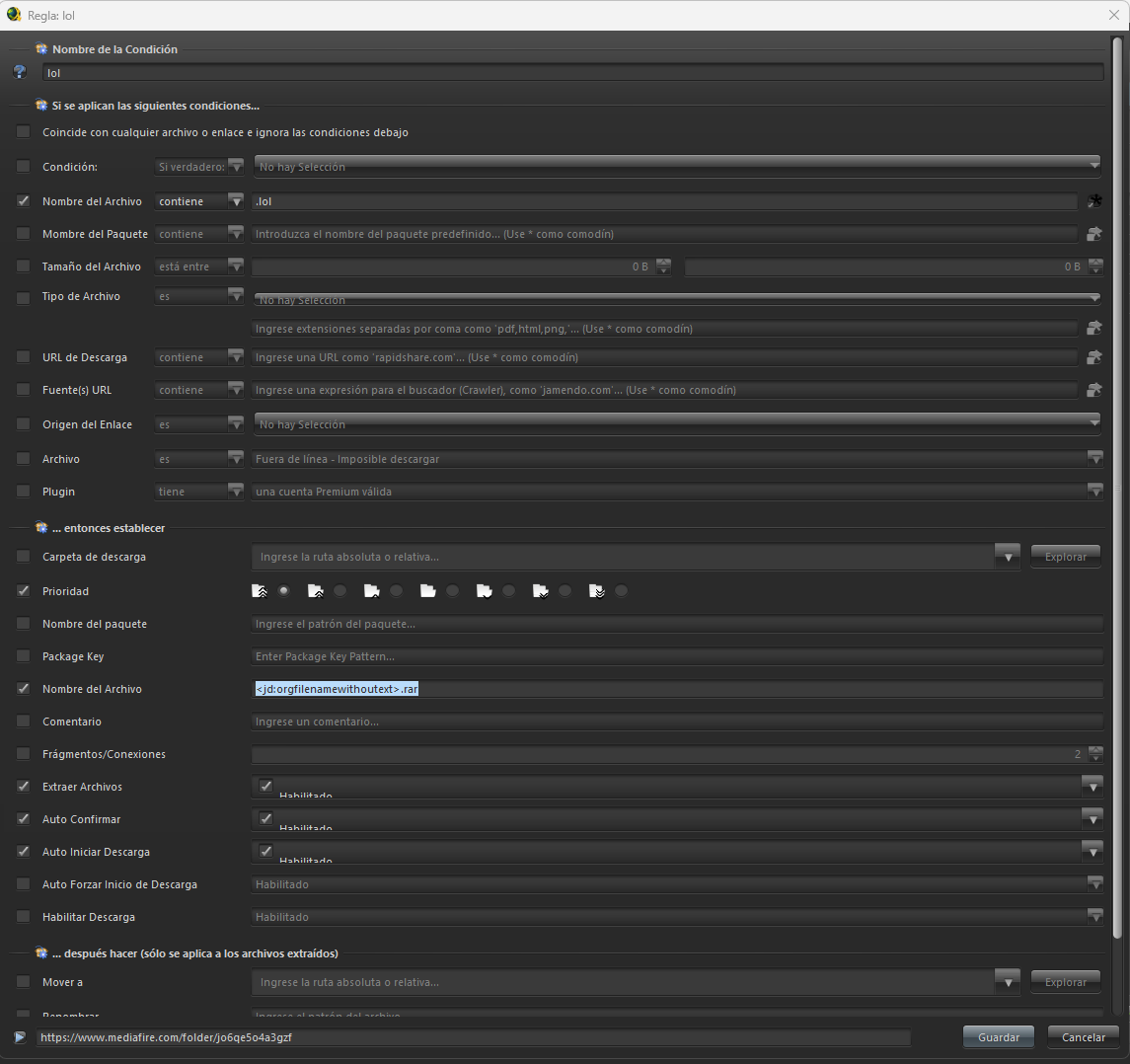The width and height of the screenshot is (1130, 1064).
Task: Tick the Condición checkbox
Action: click(23, 167)
